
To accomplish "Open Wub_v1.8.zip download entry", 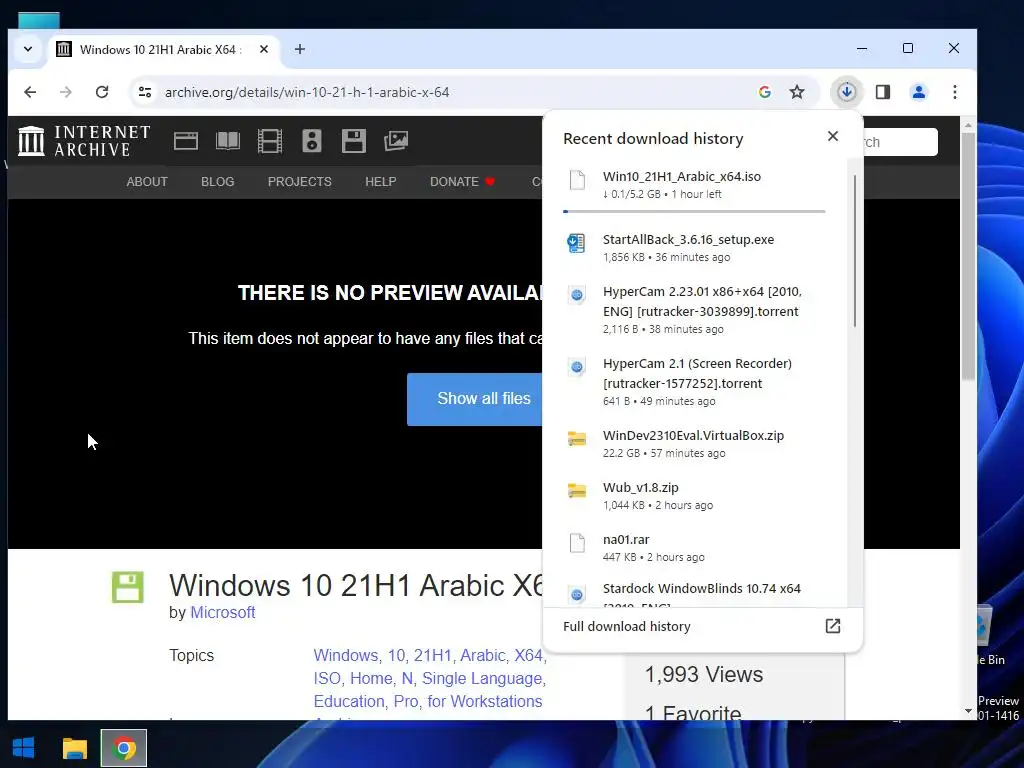I will [x=694, y=496].
